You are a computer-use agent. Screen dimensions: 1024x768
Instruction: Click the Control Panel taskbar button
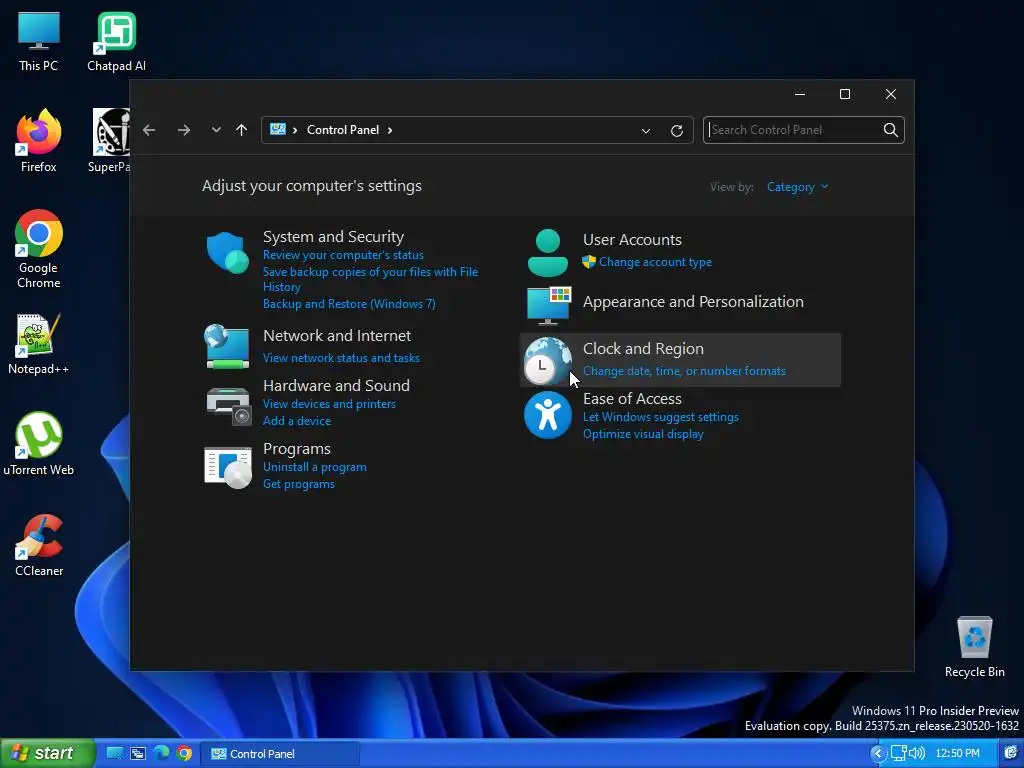point(279,754)
